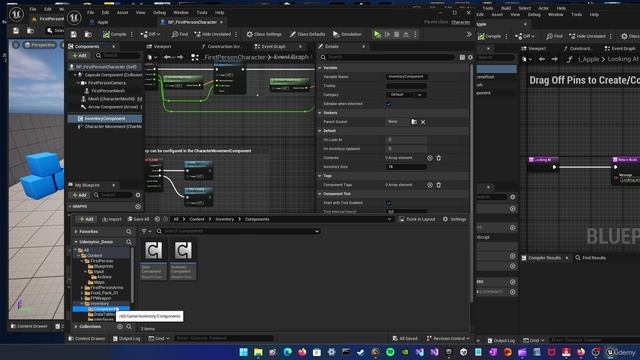The height and width of the screenshot is (360, 640).
Task: Click Windows Start button on taskbar
Action: coord(244,352)
